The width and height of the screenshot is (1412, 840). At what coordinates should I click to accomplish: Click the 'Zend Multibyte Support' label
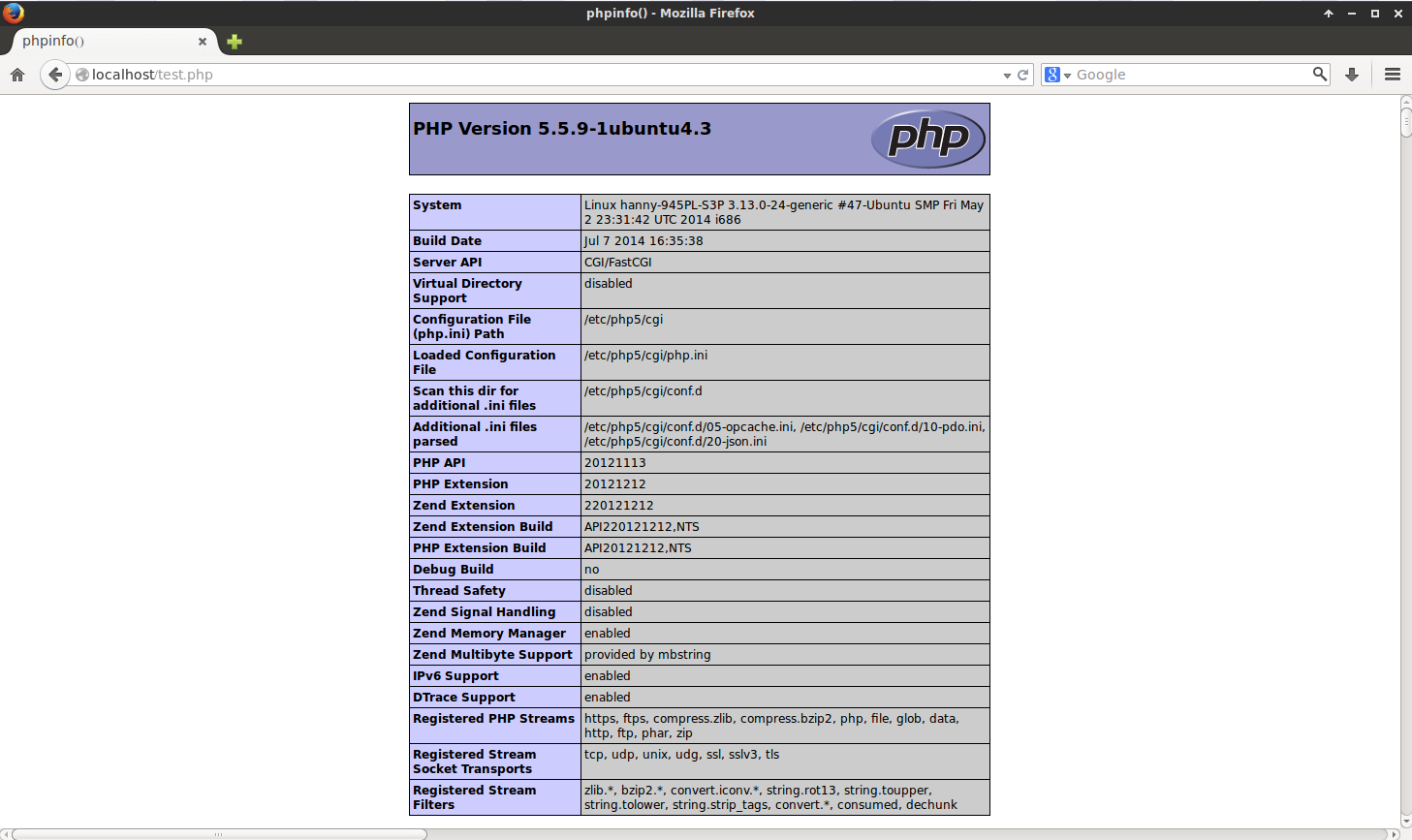coord(492,655)
